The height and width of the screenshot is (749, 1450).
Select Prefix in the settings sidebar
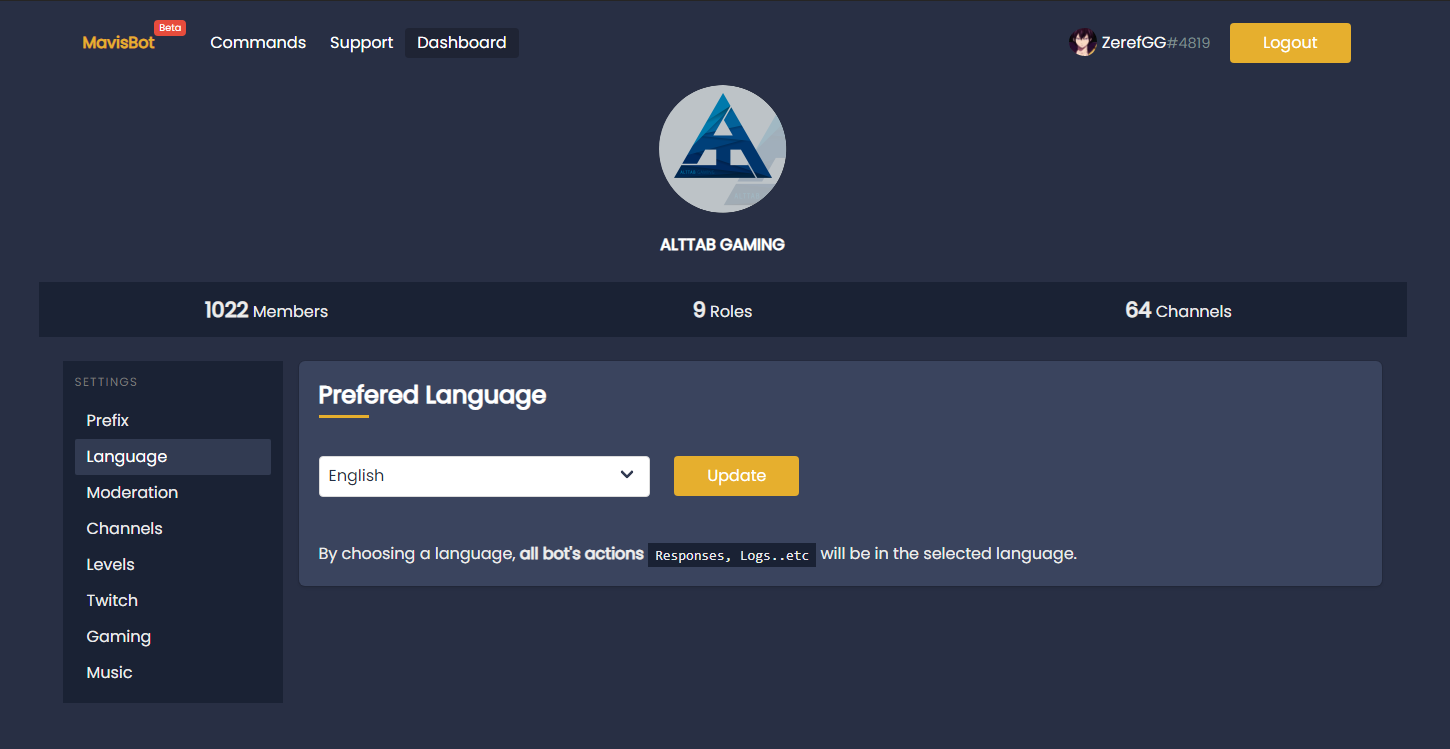tap(107, 420)
